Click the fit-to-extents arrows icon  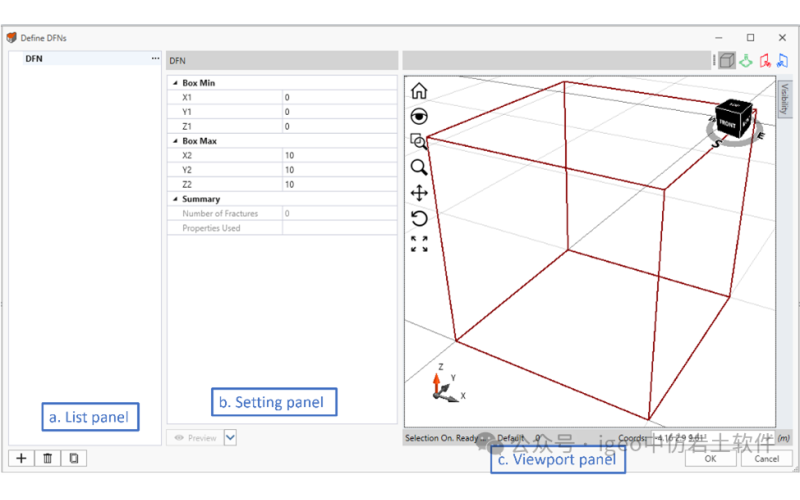tap(419, 244)
